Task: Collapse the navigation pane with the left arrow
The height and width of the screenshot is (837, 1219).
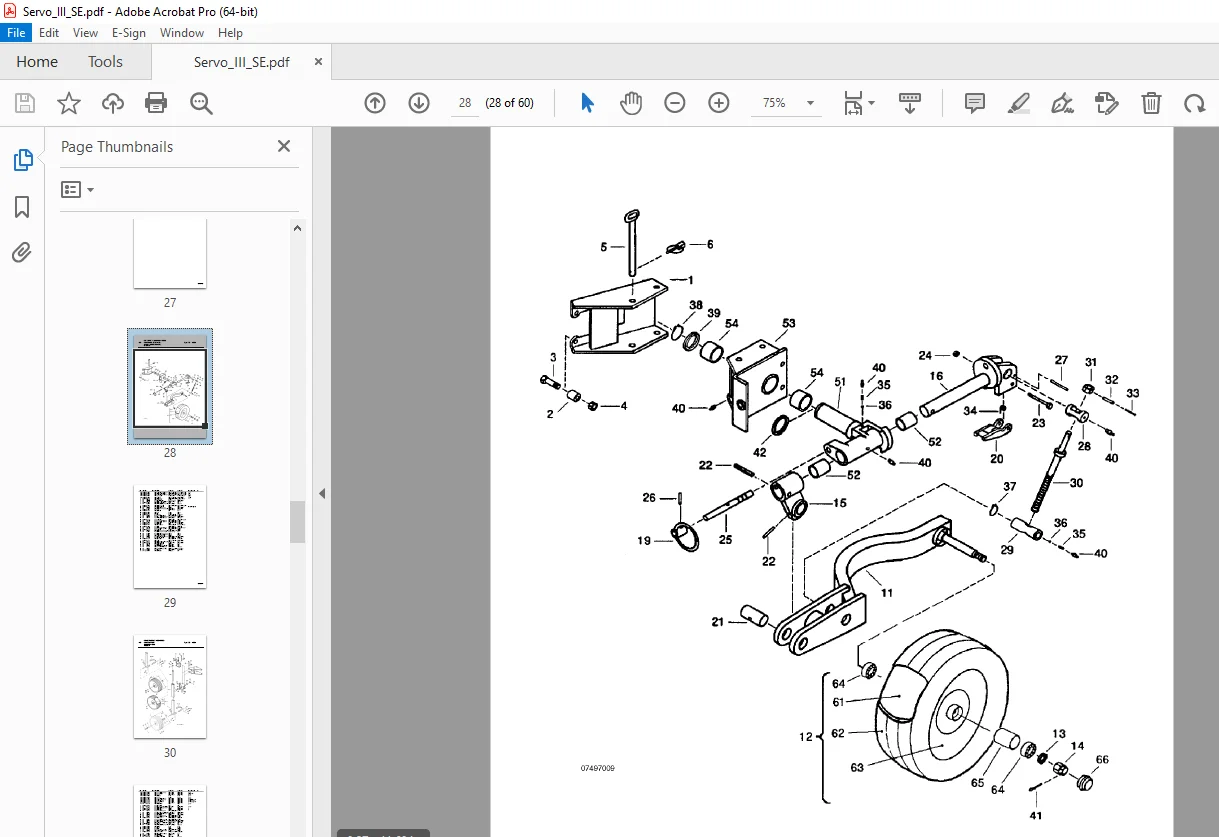Action: (x=322, y=494)
